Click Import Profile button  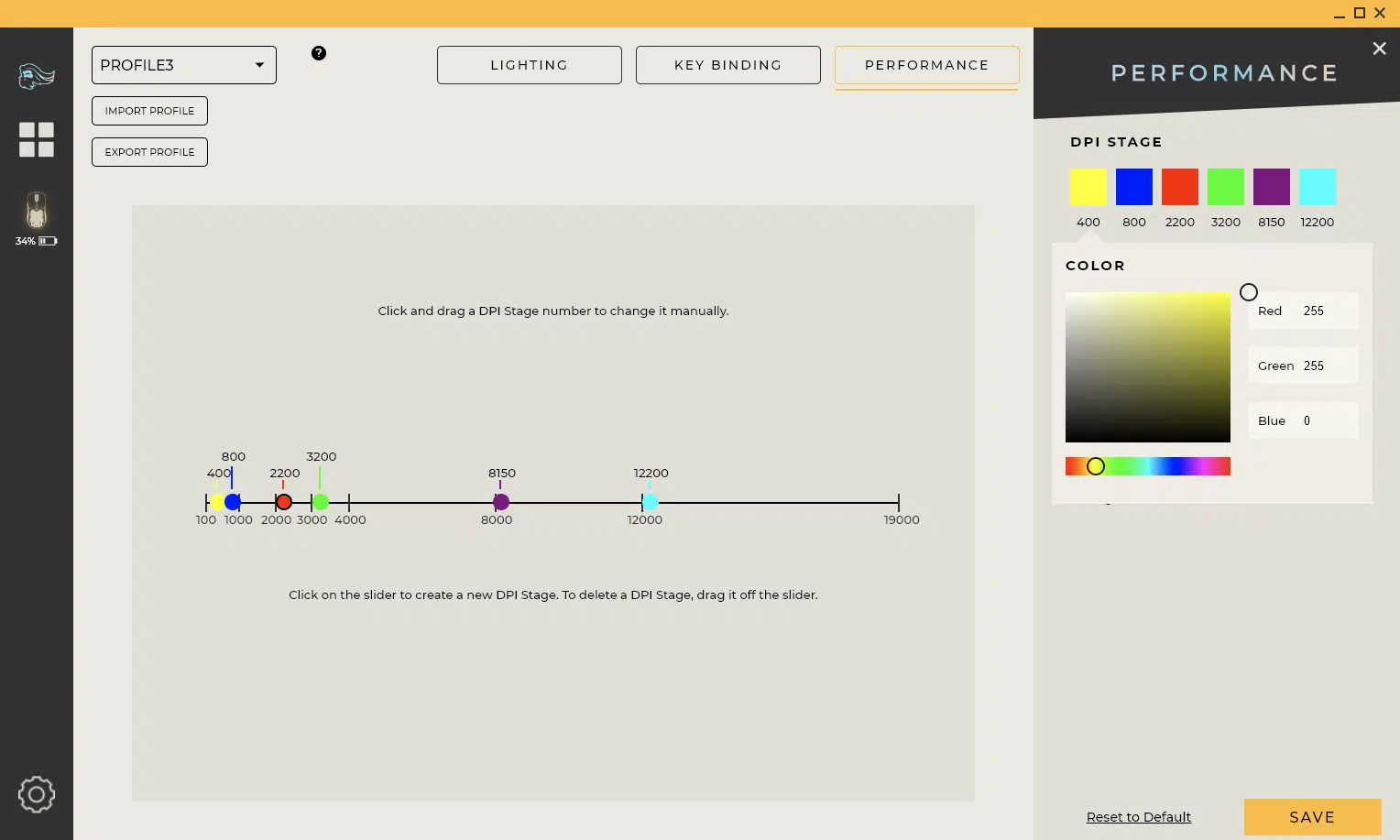pyautogui.click(x=149, y=111)
